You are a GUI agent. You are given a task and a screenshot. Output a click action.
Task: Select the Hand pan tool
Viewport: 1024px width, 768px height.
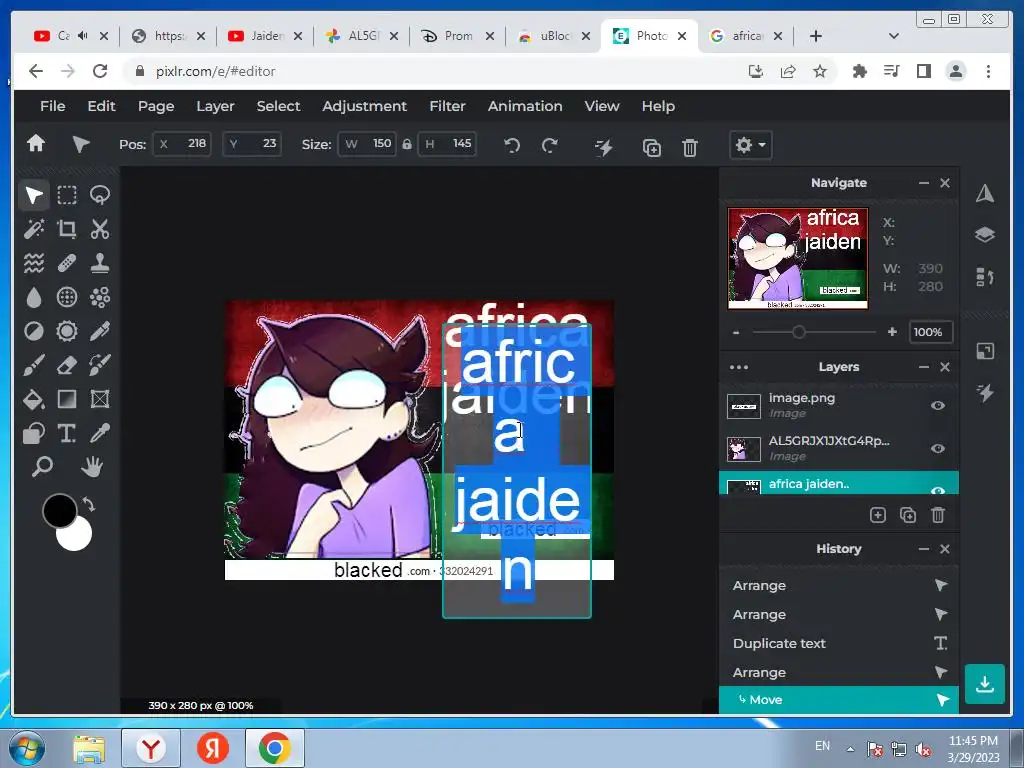(x=92, y=467)
